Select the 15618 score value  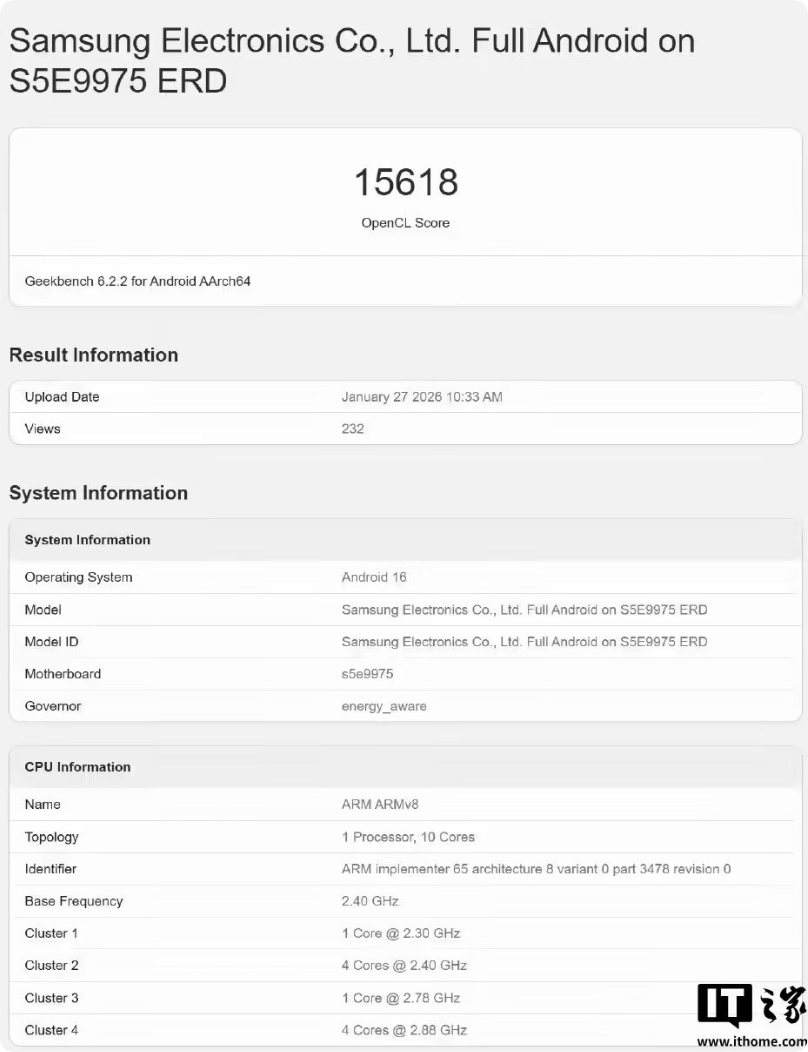[406, 182]
